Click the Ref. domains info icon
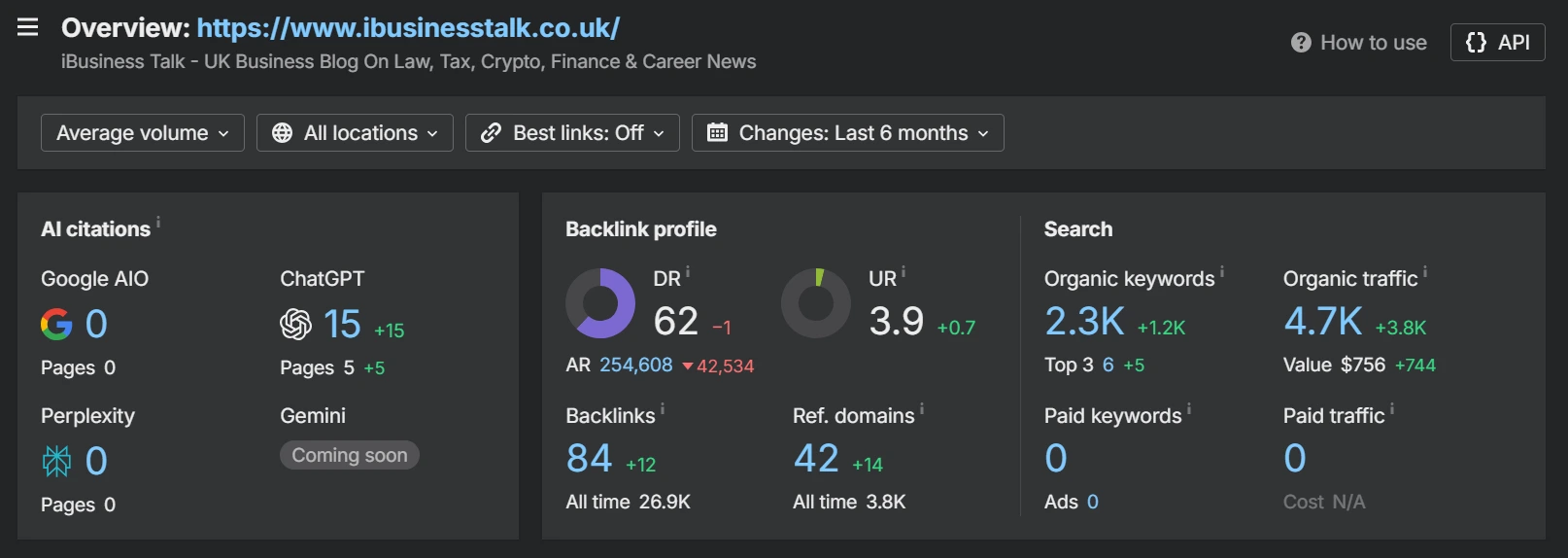Screen dimensions: 1568x558 tap(922, 409)
